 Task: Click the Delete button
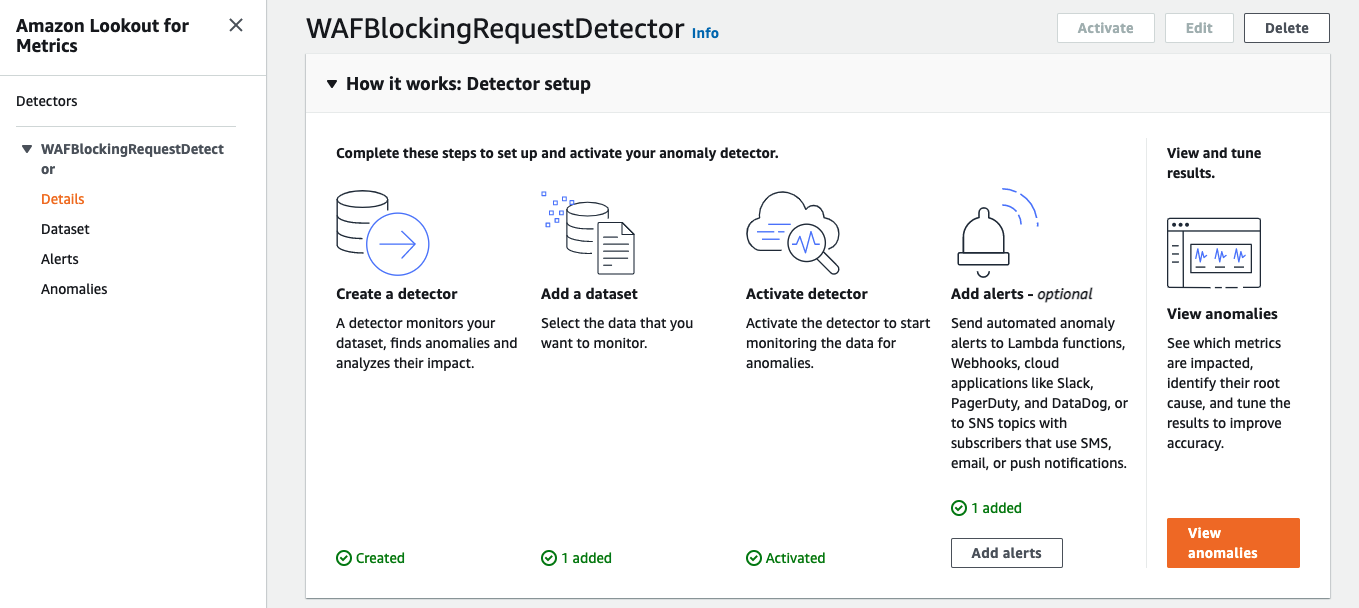pos(1286,27)
